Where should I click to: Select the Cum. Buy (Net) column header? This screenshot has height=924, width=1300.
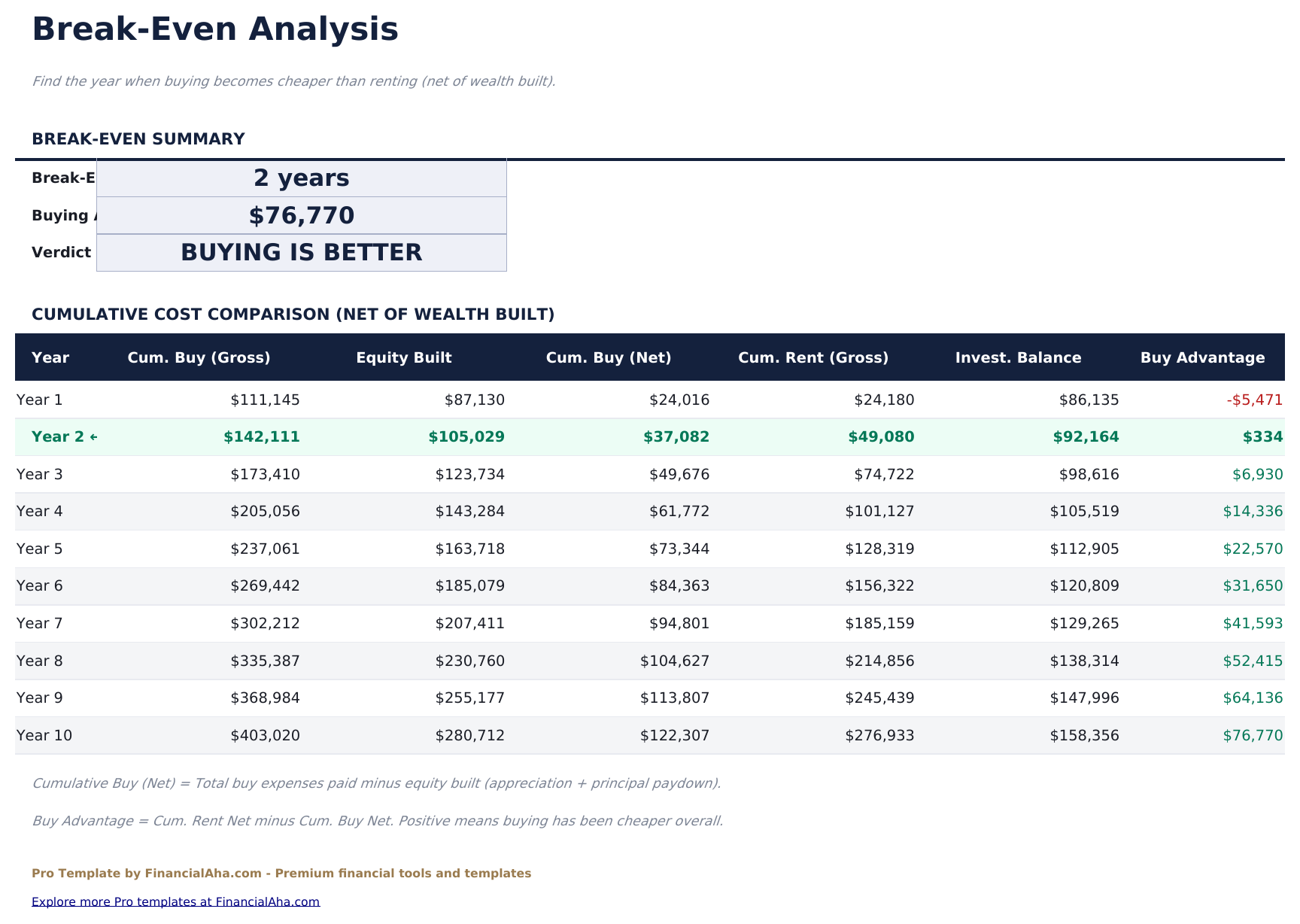click(x=609, y=357)
